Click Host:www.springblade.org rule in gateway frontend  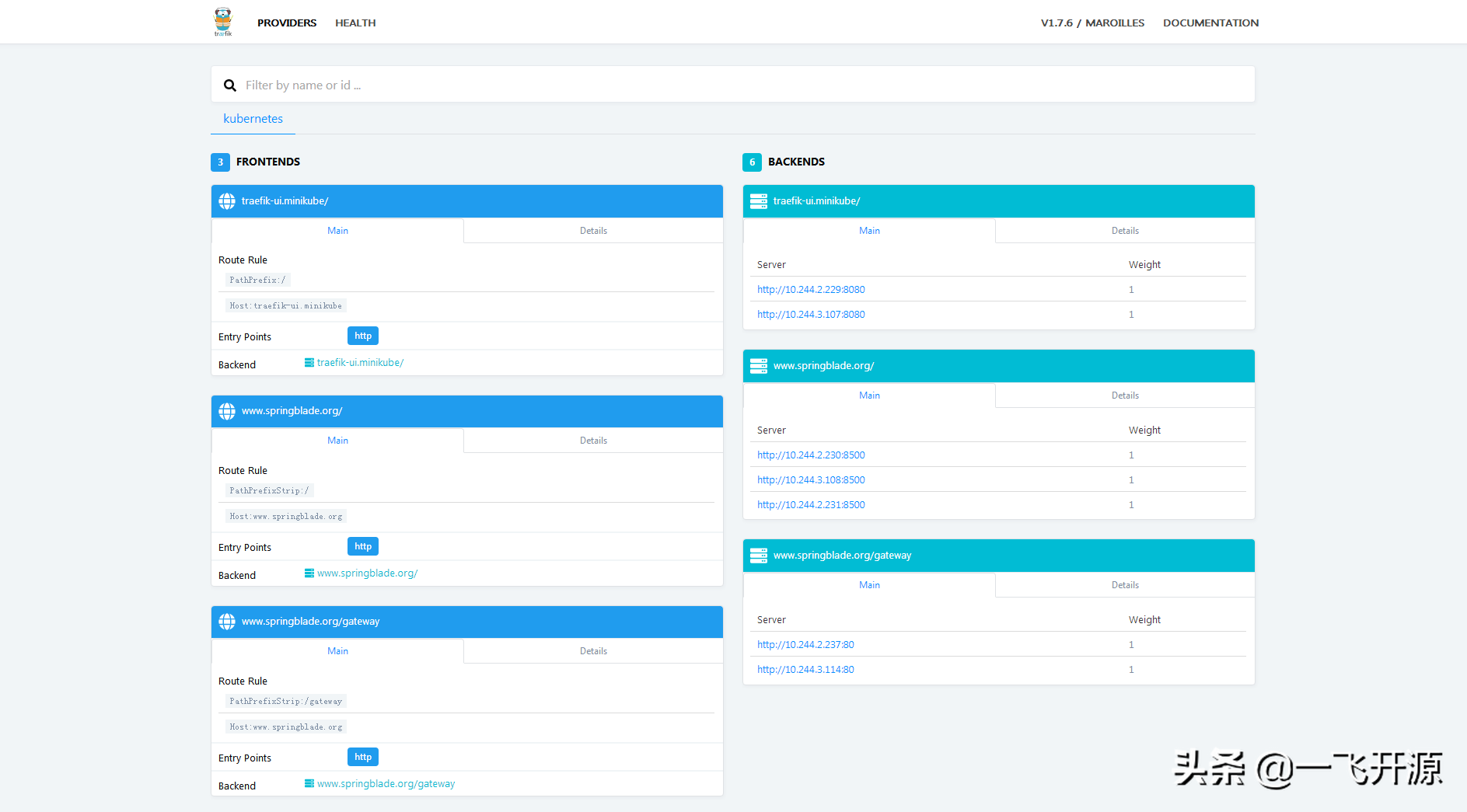[x=285, y=727]
